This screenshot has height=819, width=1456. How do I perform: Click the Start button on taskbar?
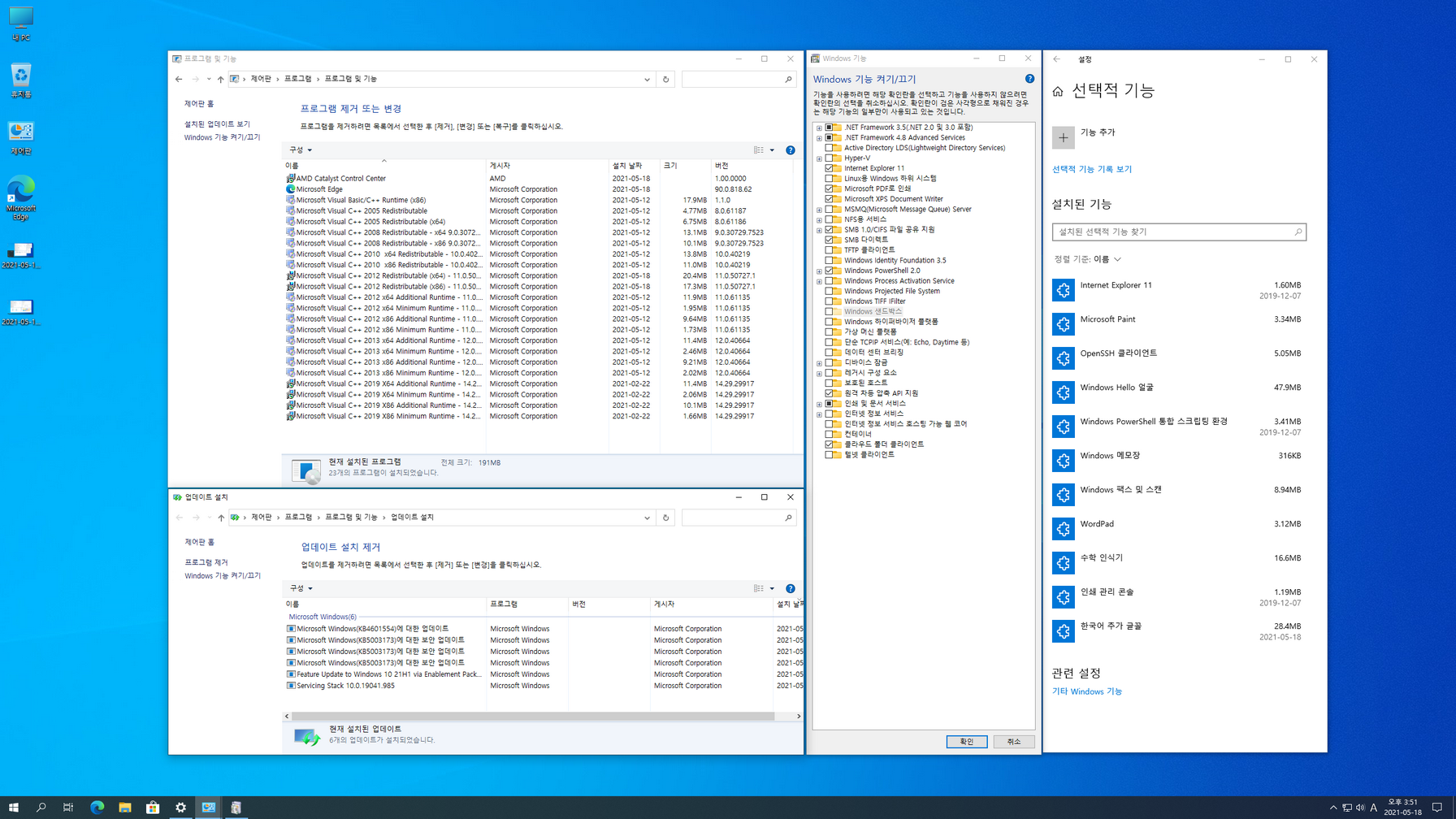click(14, 808)
